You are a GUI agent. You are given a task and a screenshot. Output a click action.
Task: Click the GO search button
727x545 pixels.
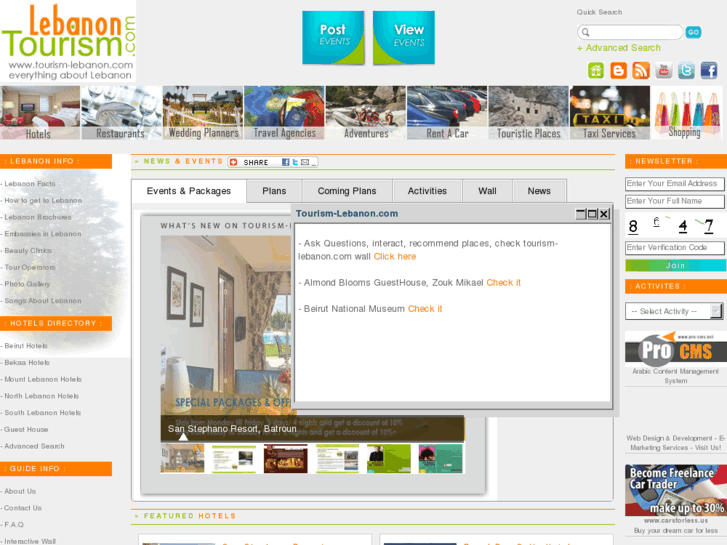coord(694,32)
